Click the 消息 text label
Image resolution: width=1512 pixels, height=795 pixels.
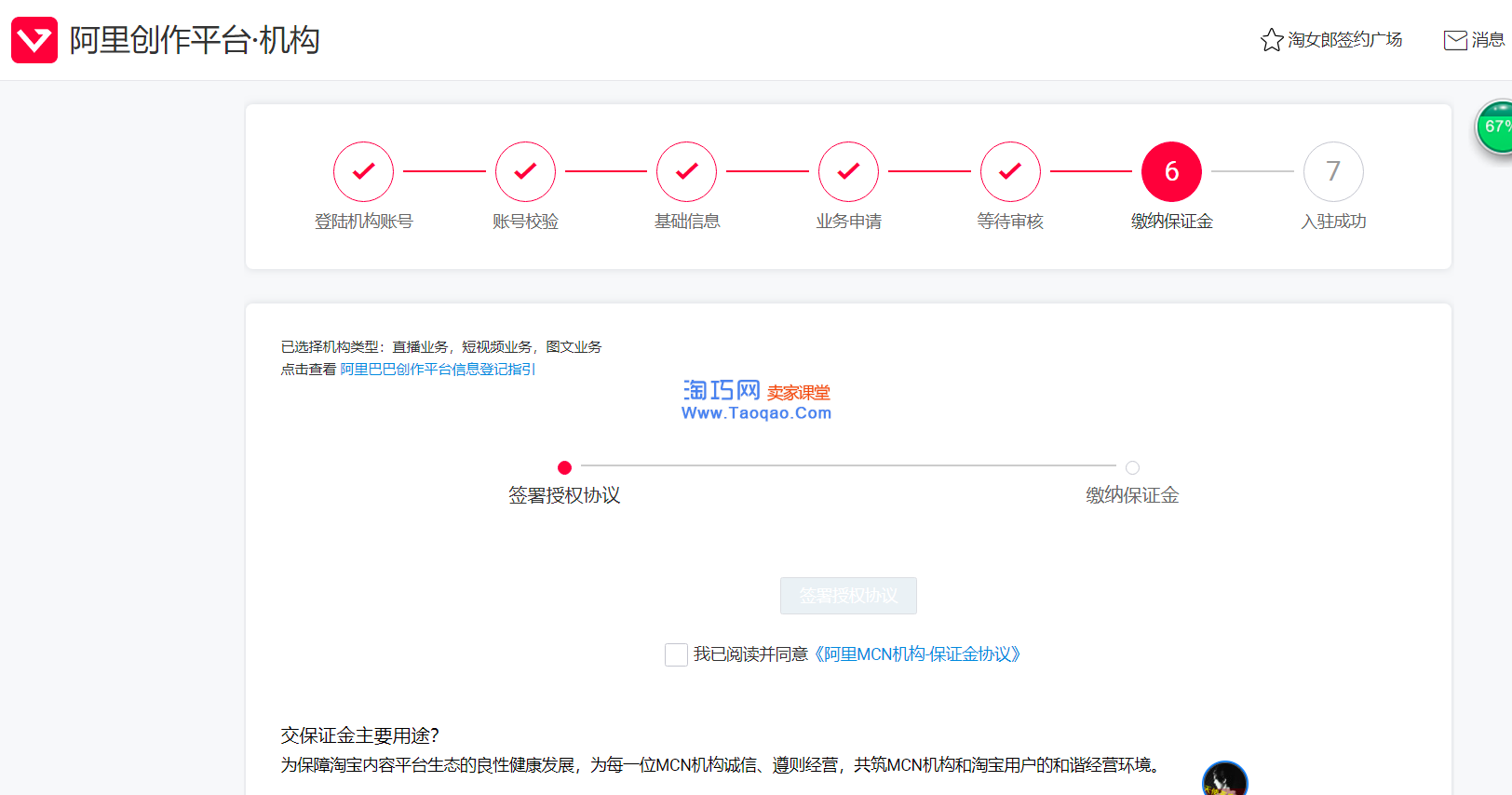1488,40
